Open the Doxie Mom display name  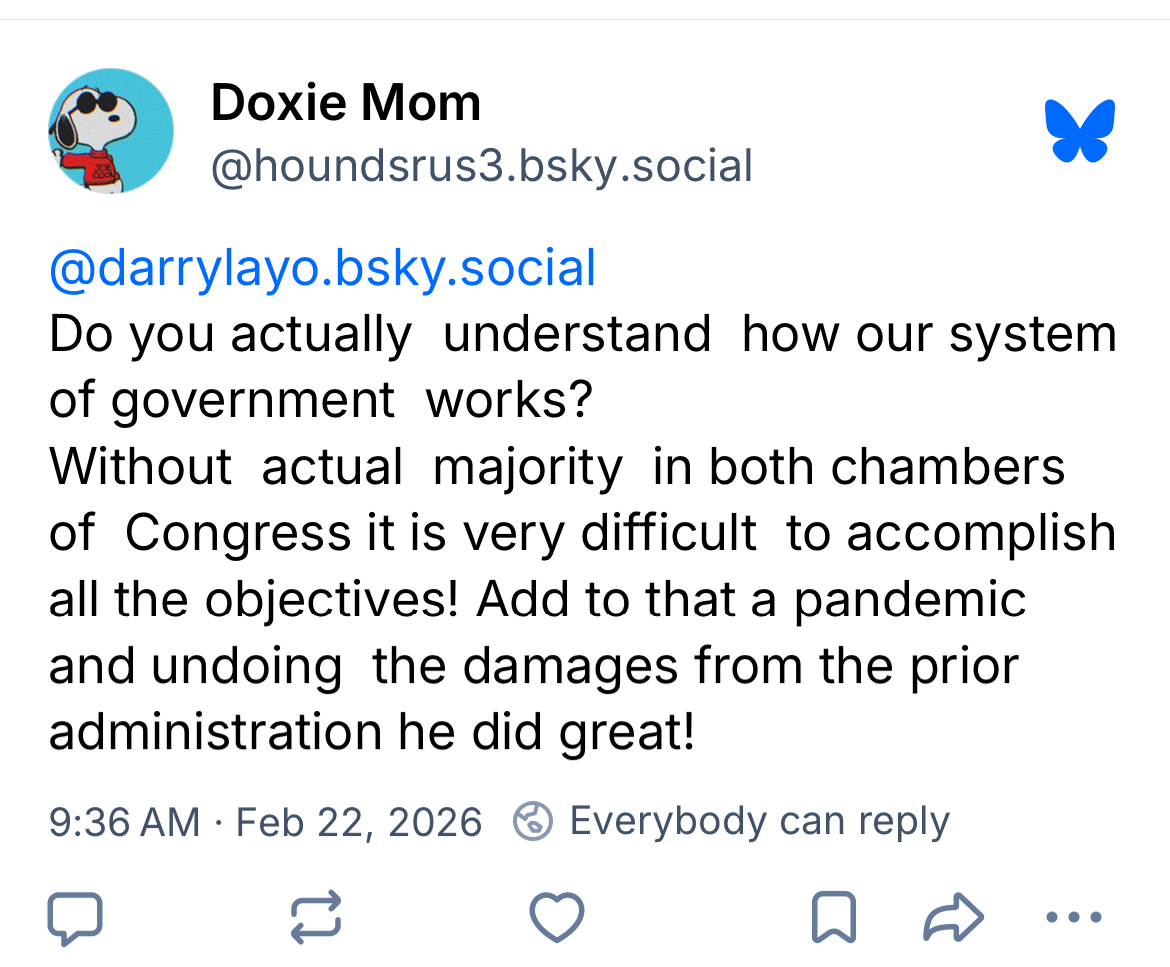(x=346, y=103)
